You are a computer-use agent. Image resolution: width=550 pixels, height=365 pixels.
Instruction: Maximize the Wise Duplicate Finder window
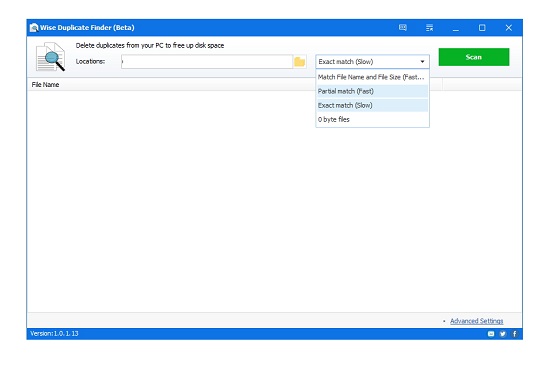tap(482, 28)
